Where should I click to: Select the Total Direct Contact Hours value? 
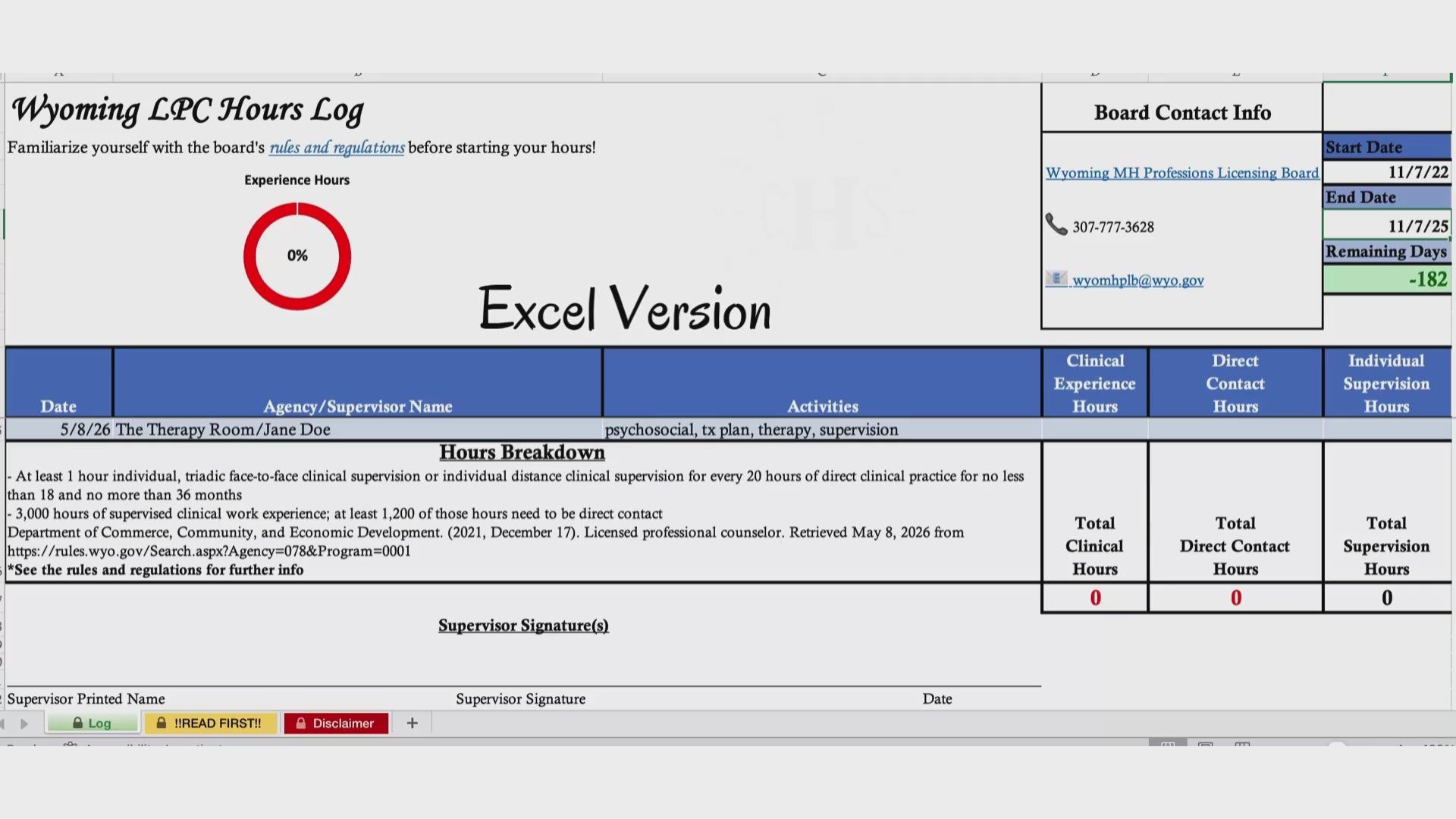(1235, 598)
